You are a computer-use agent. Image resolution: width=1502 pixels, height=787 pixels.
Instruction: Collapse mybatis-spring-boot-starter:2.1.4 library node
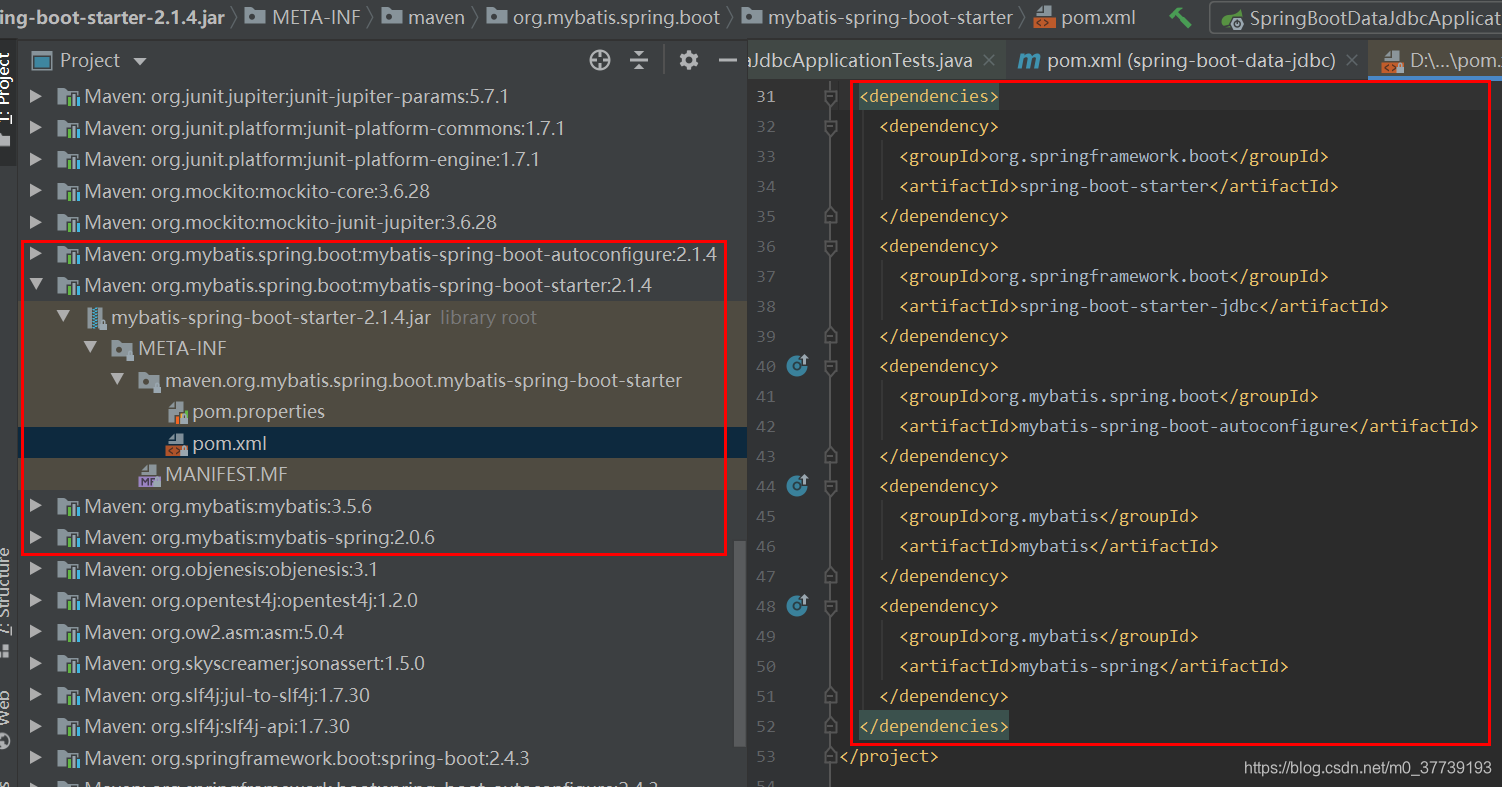pos(37,285)
